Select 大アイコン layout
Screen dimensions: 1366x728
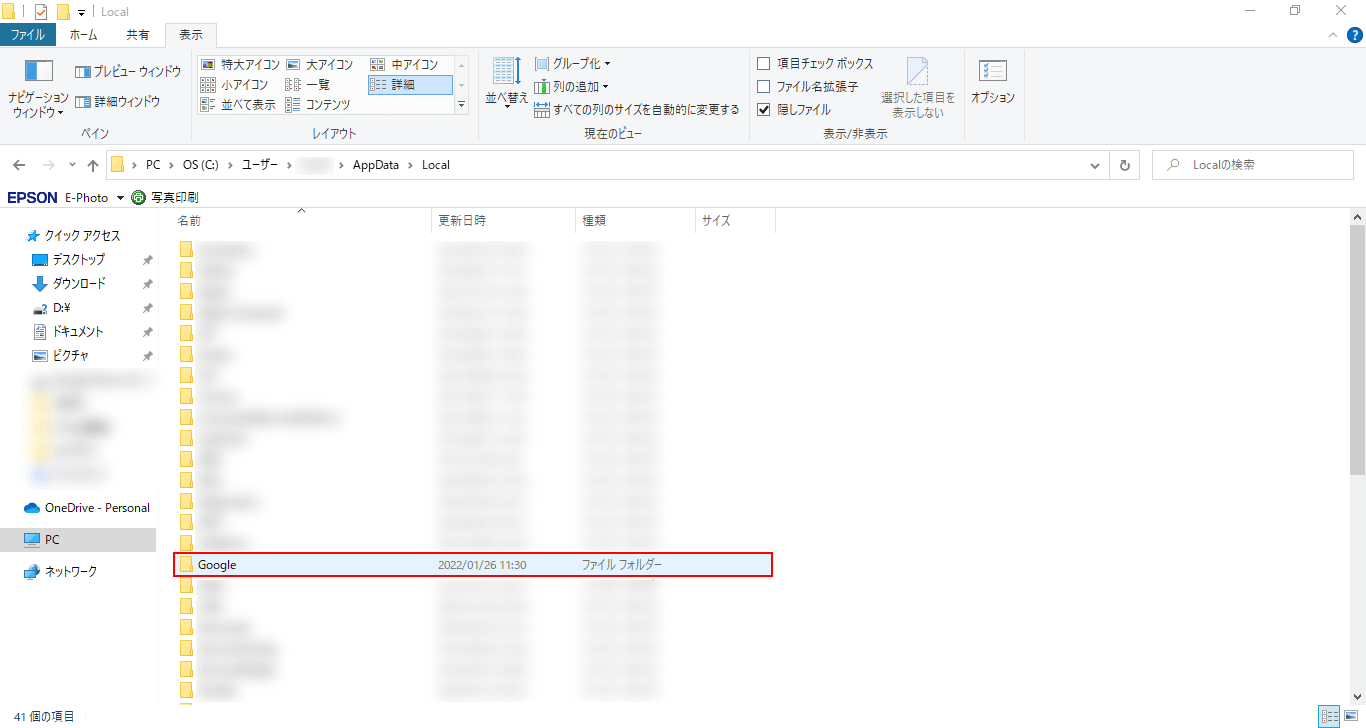point(320,65)
